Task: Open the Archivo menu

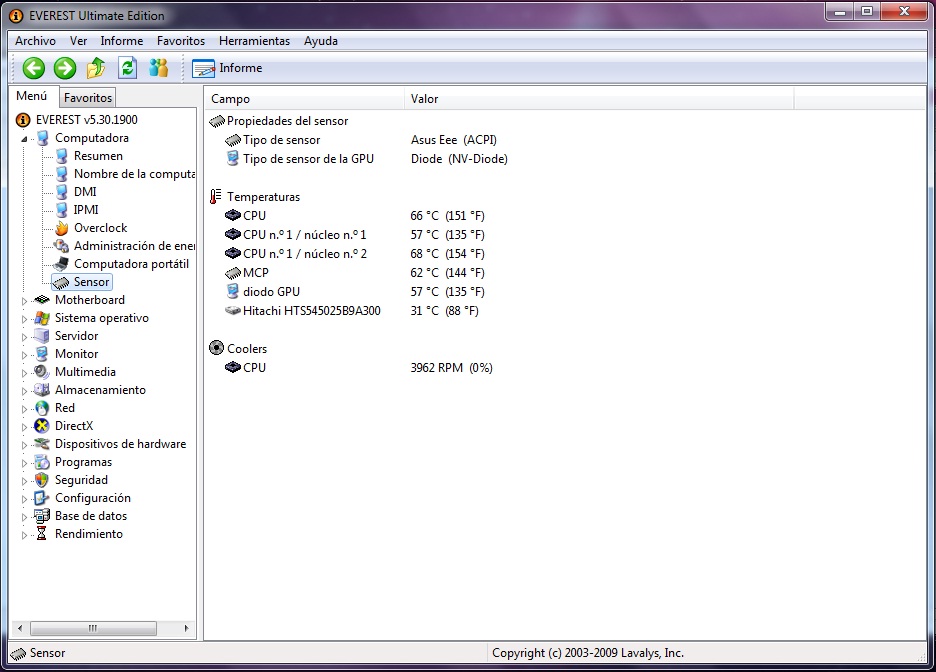Action: (35, 41)
